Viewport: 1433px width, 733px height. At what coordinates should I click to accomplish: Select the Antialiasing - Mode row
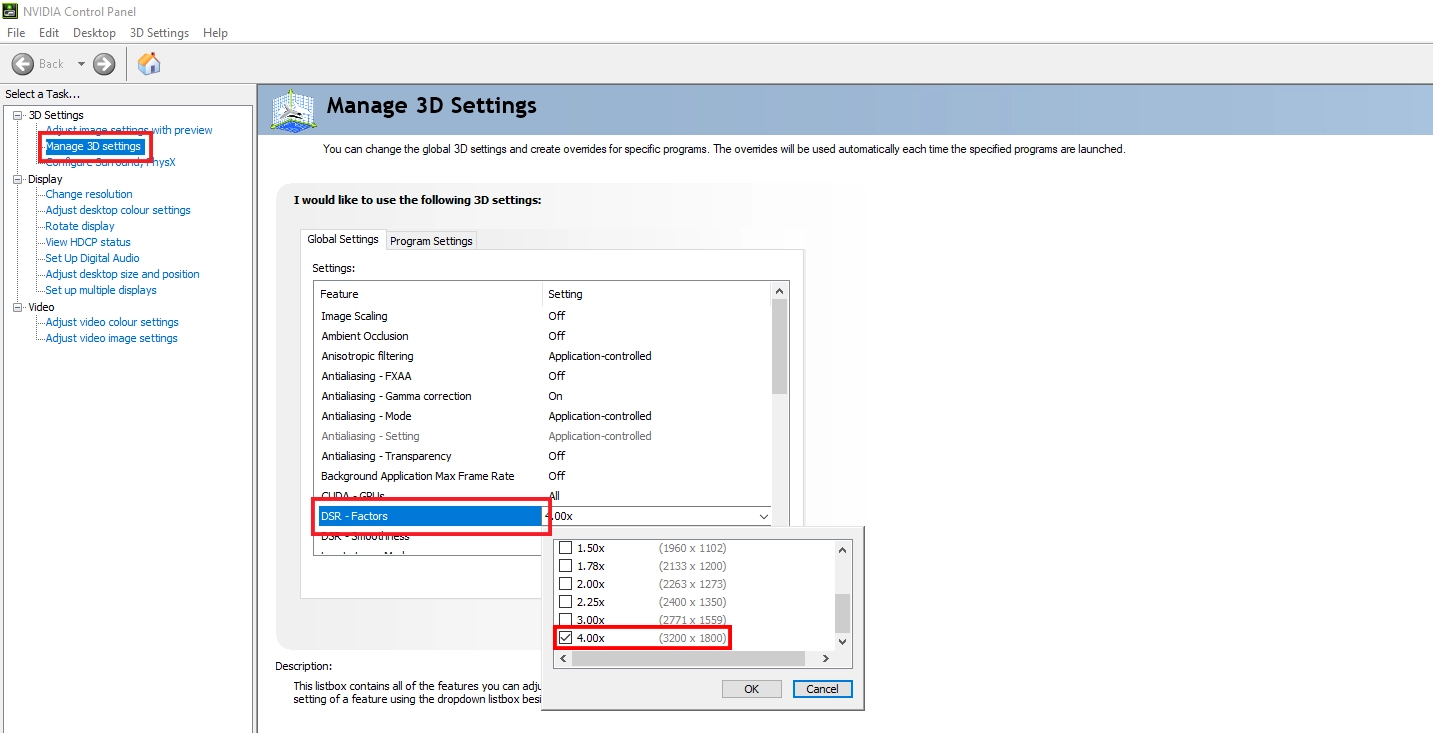click(544, 416)
